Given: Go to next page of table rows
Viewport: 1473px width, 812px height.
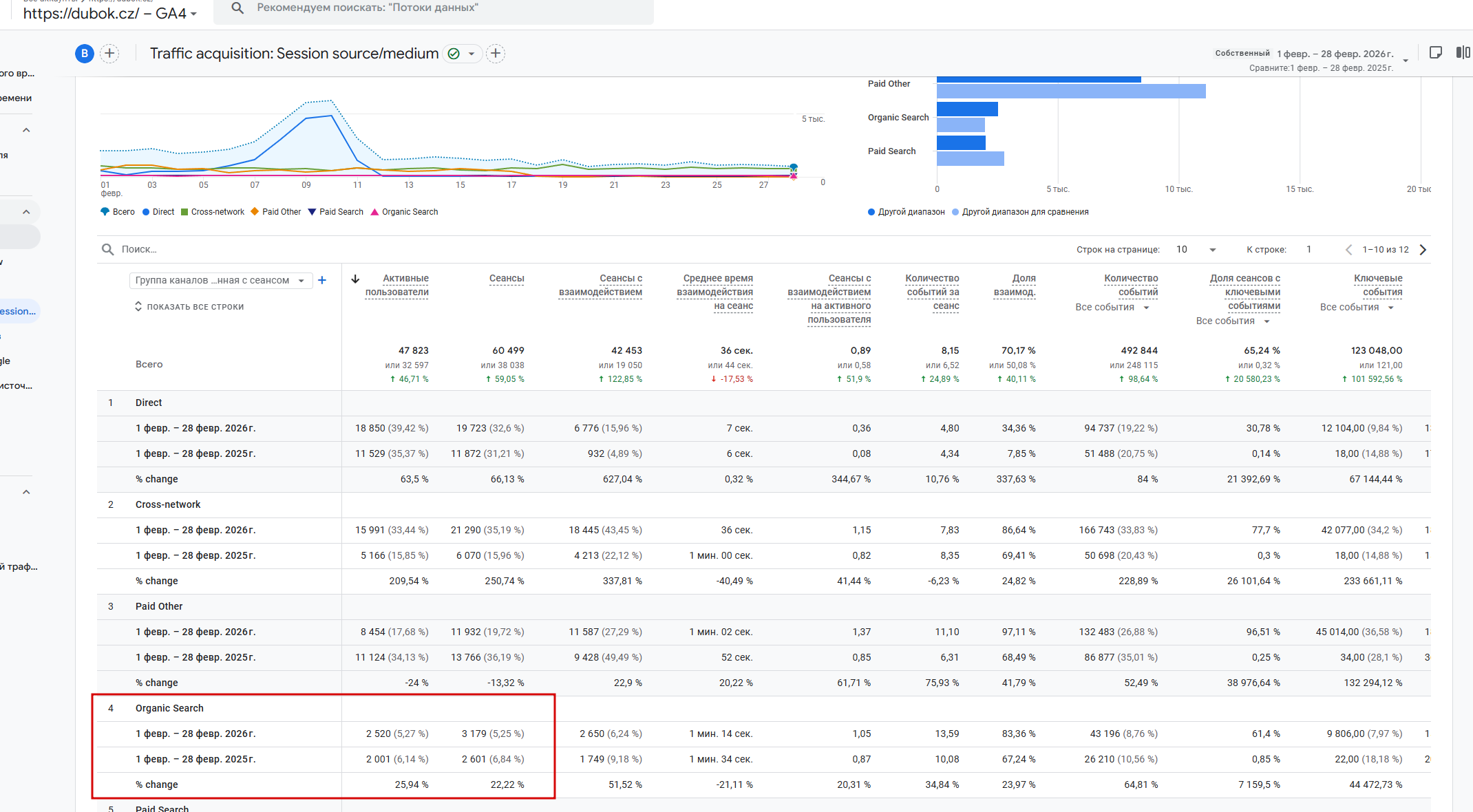Looking at the screenshot, I should pos(1423,250).
